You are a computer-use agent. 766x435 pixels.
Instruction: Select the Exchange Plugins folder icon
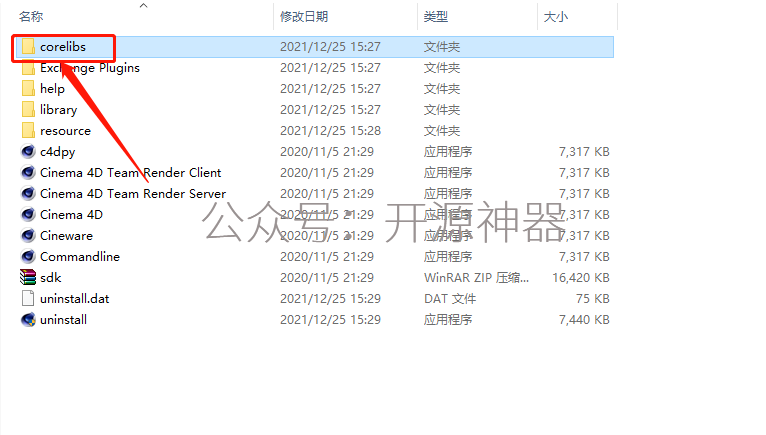tap(28, 67)
